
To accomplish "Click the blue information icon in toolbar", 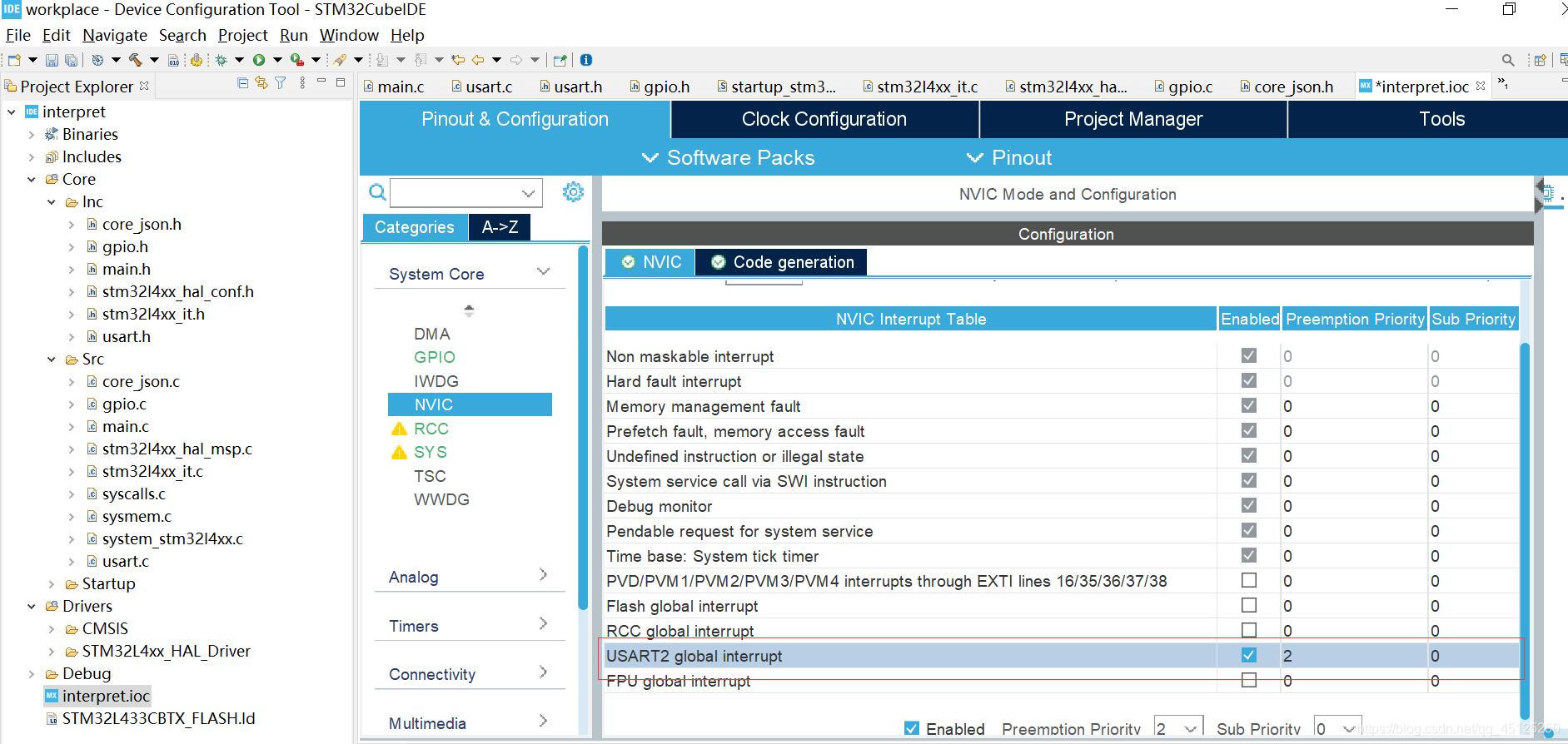I will [586, 60].
